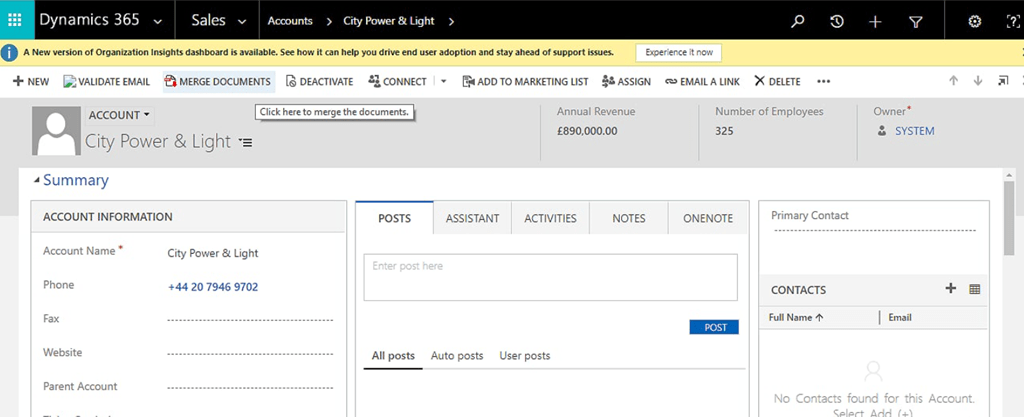Click MERGE DOCUMENTS command

click(218, 82)
